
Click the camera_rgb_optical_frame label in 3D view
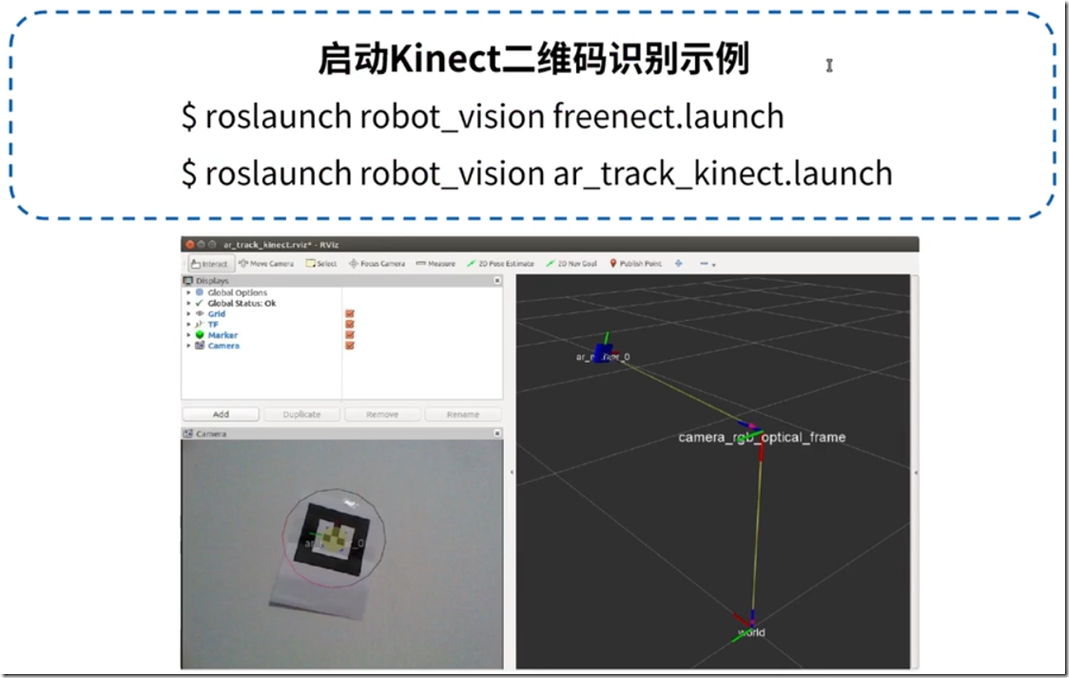[x=762, y=437]
